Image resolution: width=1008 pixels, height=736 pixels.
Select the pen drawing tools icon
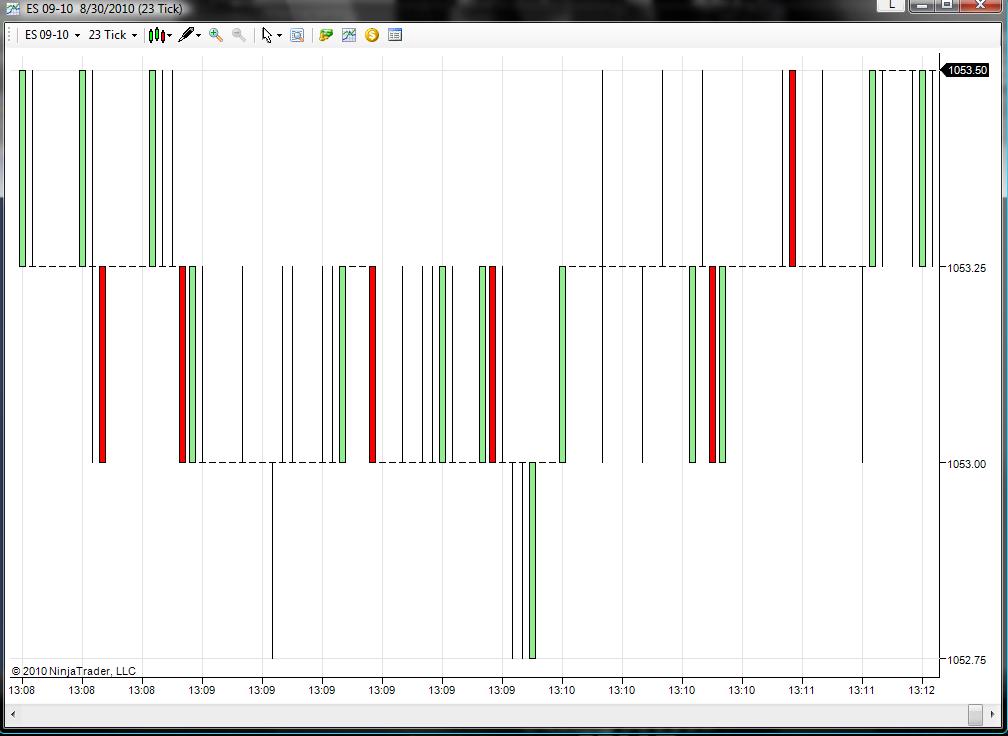(186, 35)
